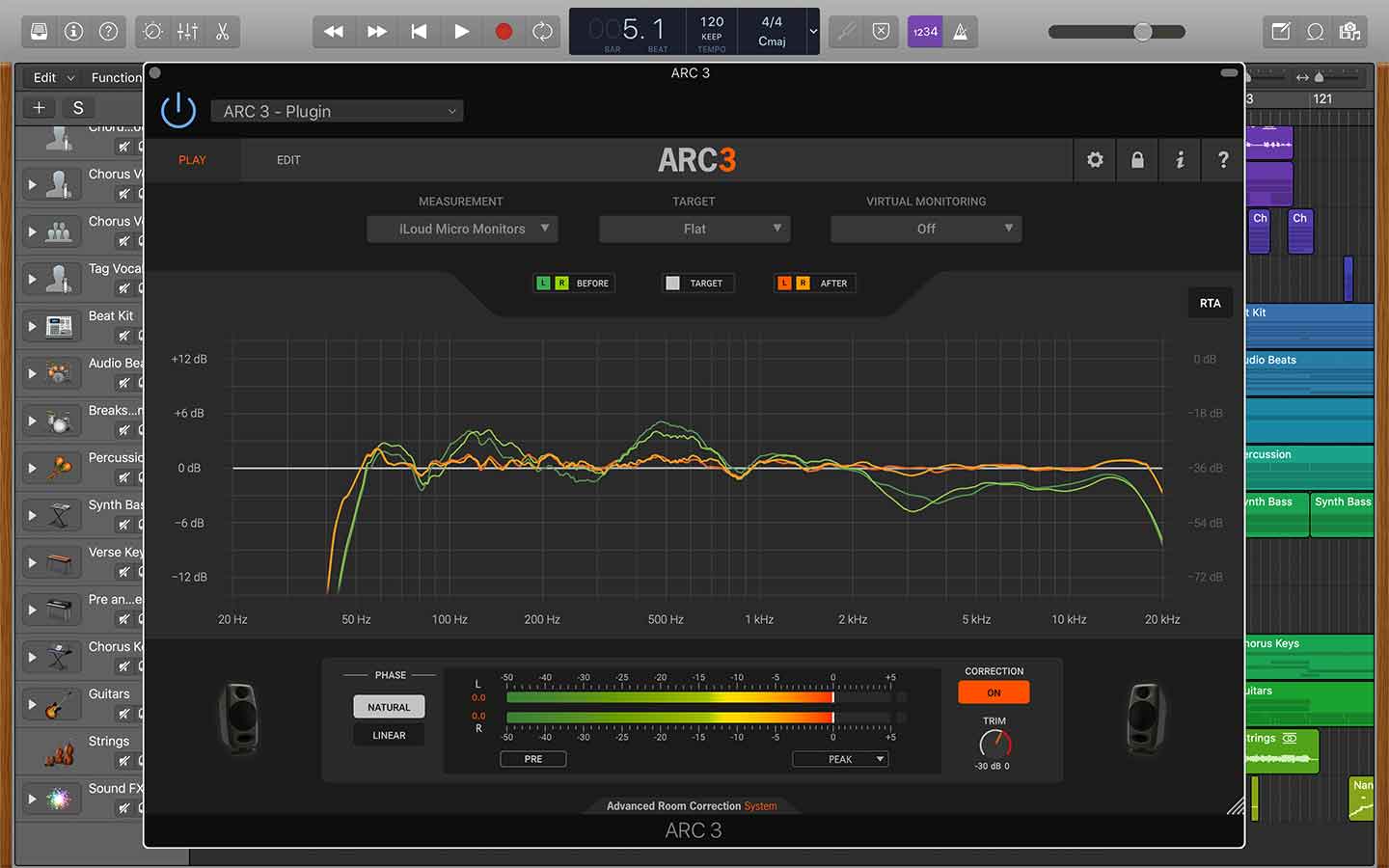Switch to the PLAY tab in ARC 3
The height and width of the screenshot is (868, 1389).
click(x=192, y=160)
